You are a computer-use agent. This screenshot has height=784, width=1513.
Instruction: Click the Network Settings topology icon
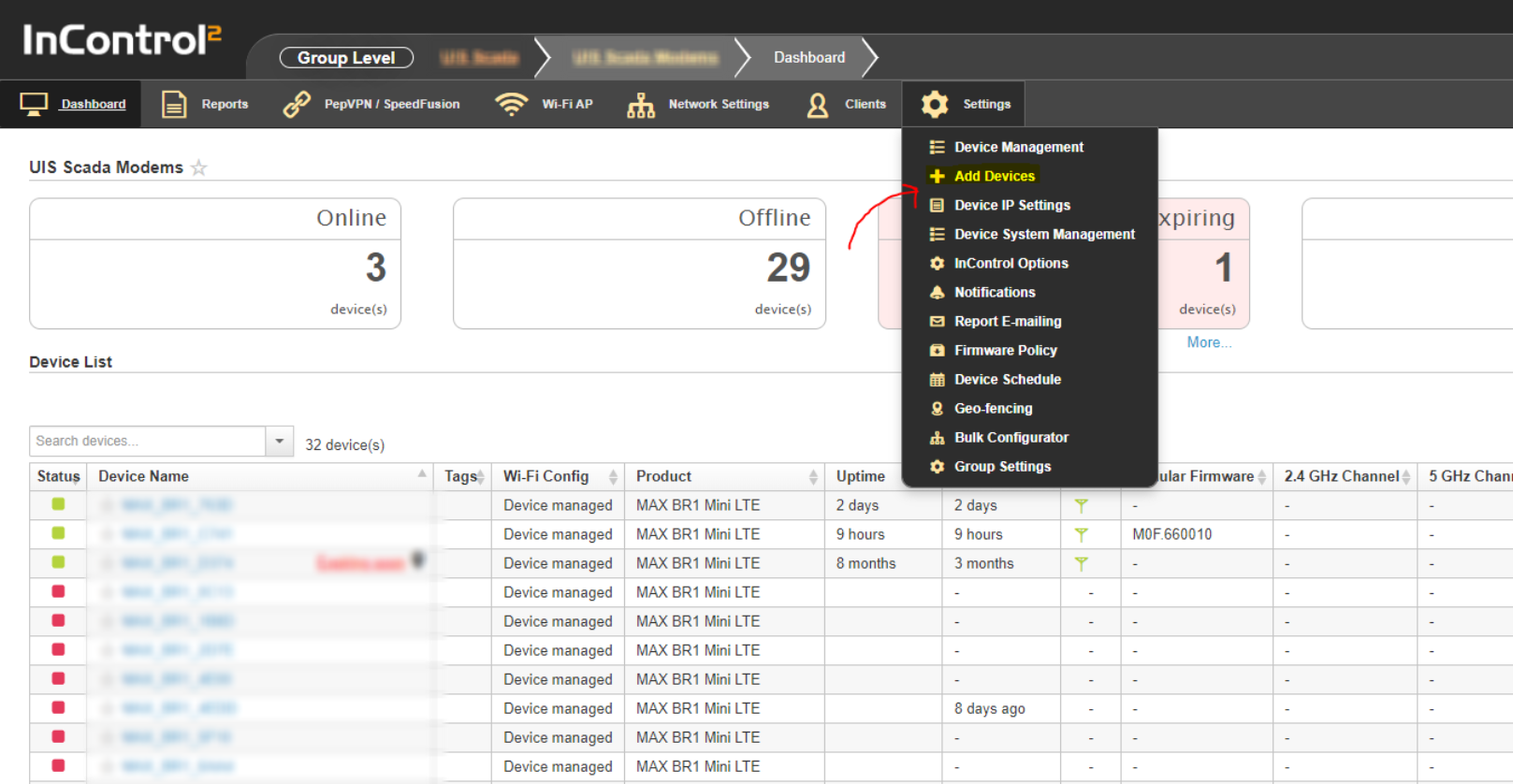coord(641,105)
